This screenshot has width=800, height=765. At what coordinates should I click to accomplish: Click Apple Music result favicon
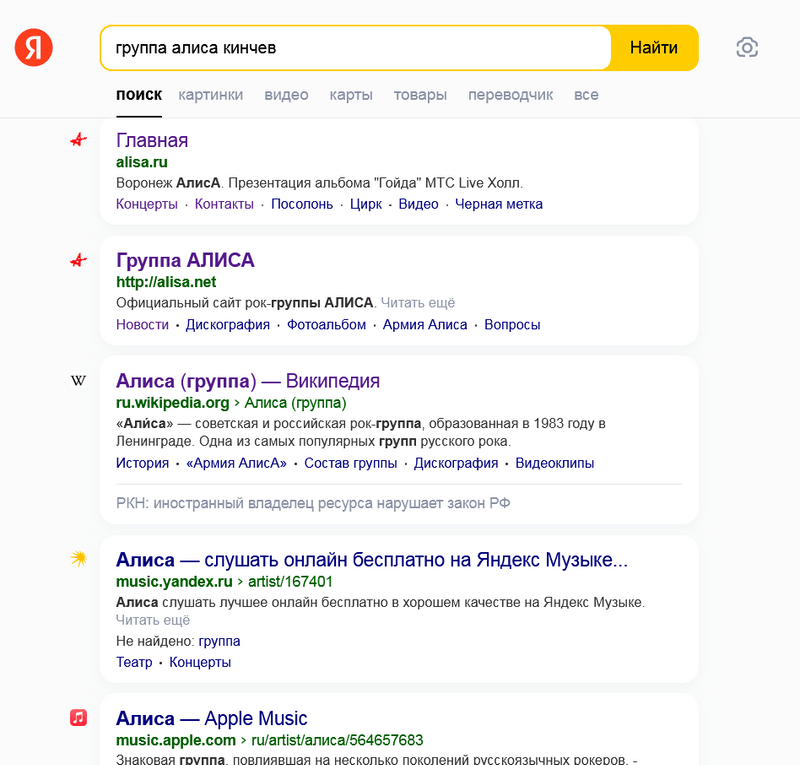coord(79,718)
